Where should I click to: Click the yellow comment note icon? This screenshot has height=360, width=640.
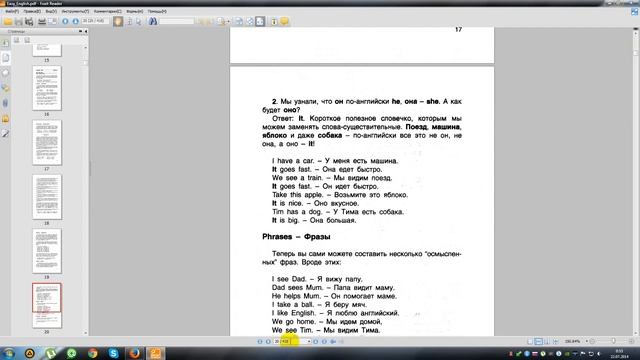[284, 21]
